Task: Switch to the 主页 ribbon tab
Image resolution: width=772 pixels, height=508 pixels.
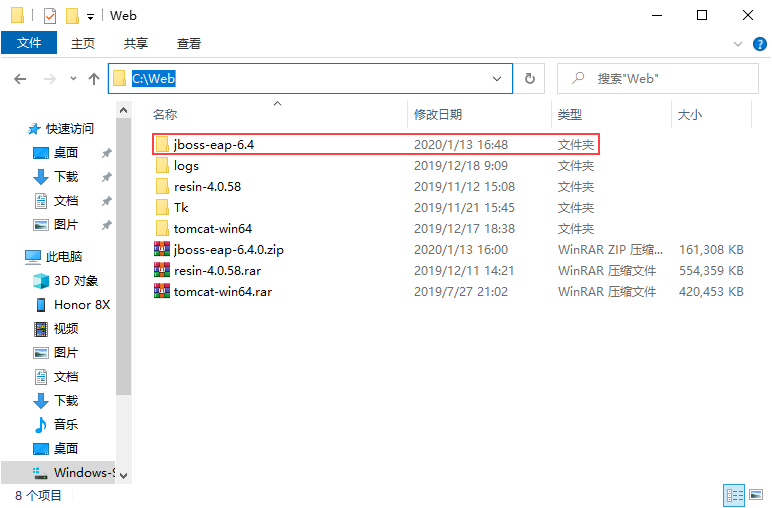Action: coord(83,43)
